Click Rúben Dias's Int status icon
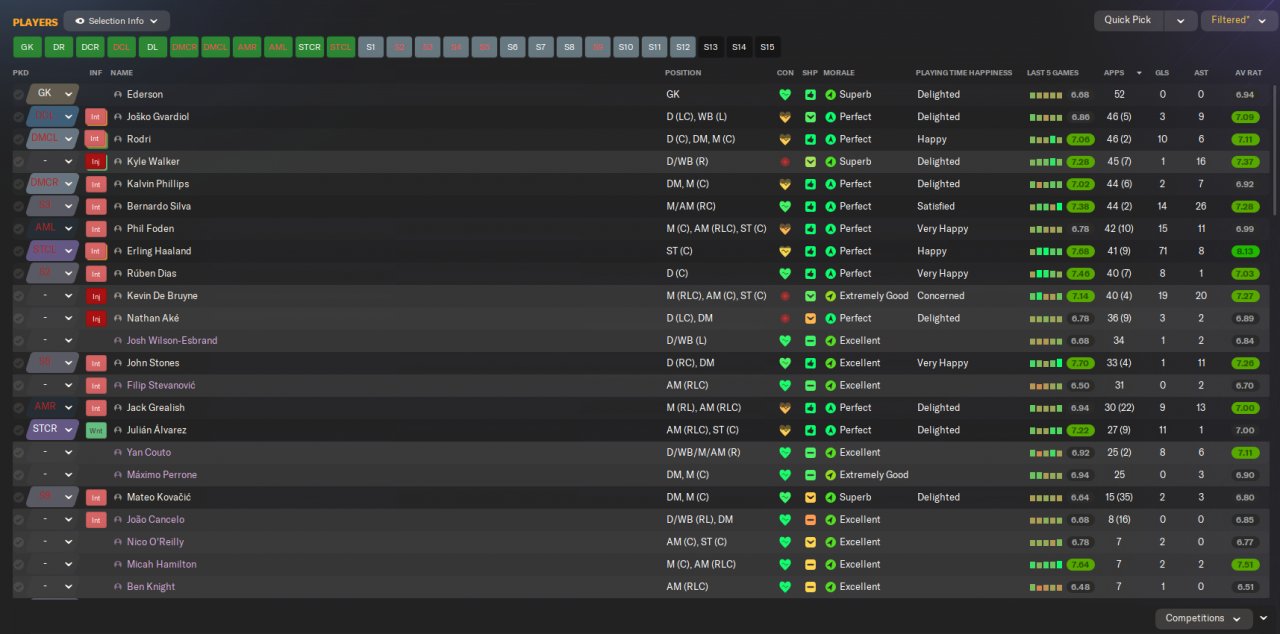Viewport: 1280px width, 634px height. click(x=96, y=274)
